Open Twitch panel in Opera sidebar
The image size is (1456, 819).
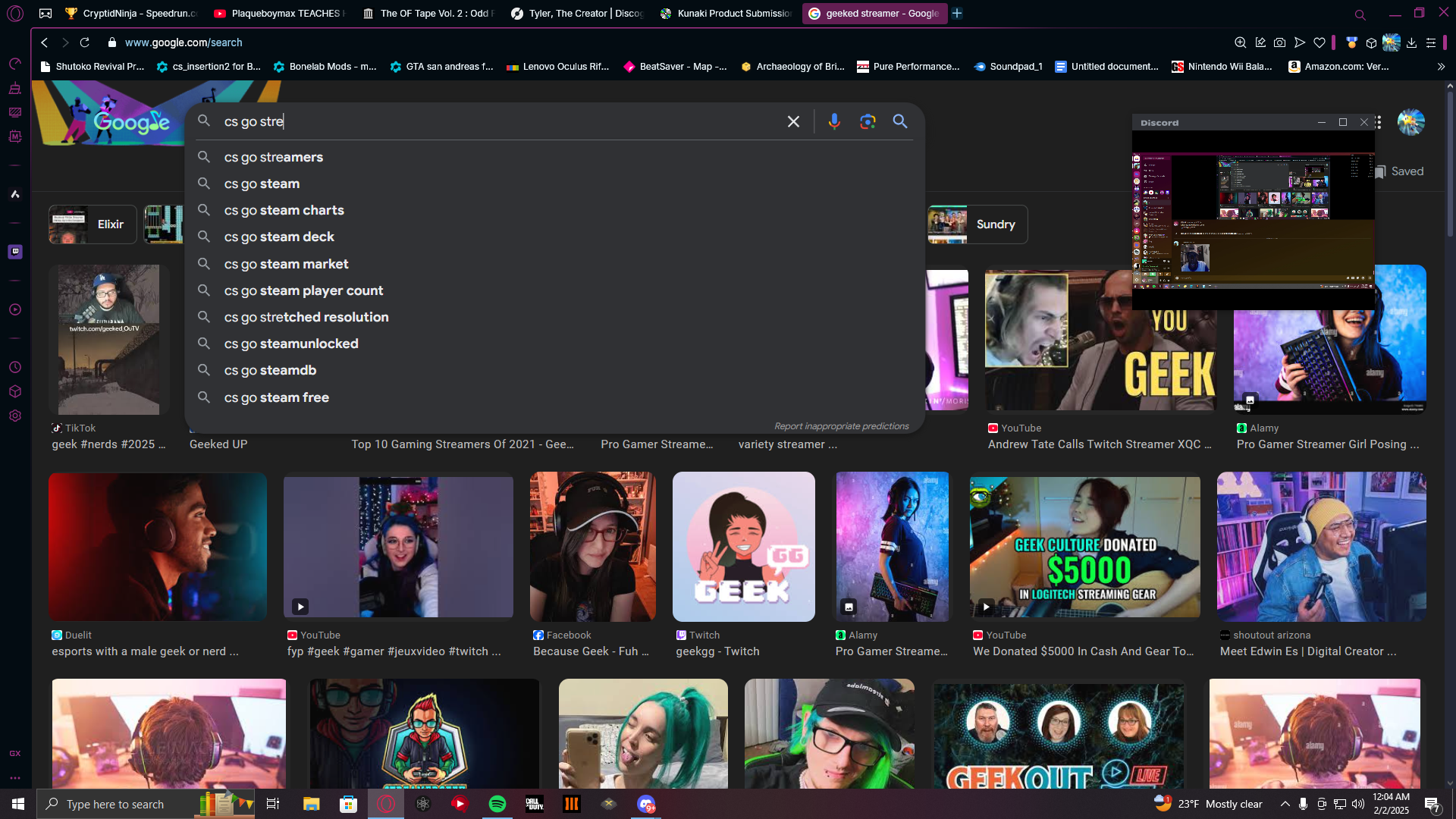(15, 251)
